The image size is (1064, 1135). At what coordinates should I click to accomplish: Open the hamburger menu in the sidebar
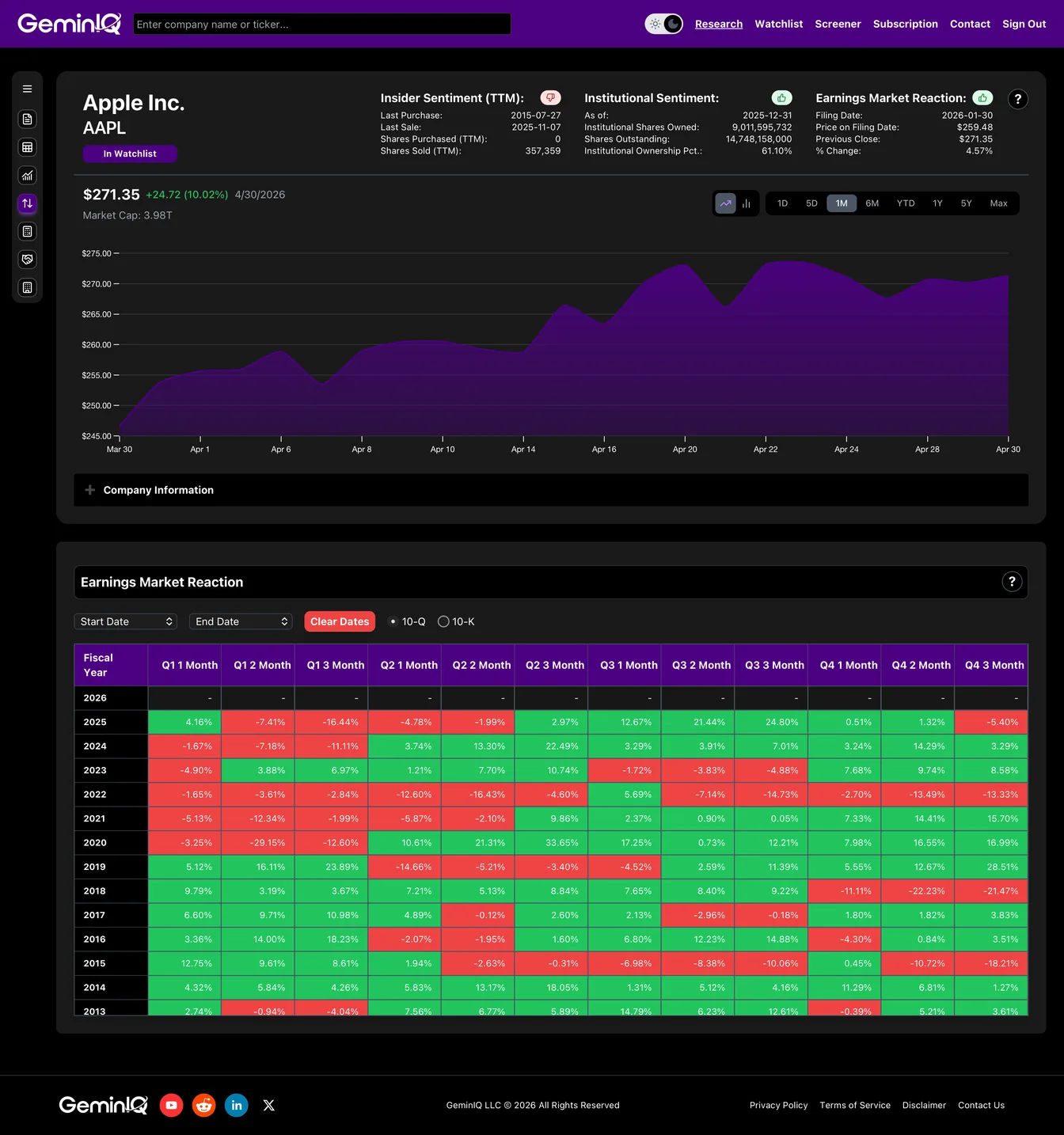[27, 89]
